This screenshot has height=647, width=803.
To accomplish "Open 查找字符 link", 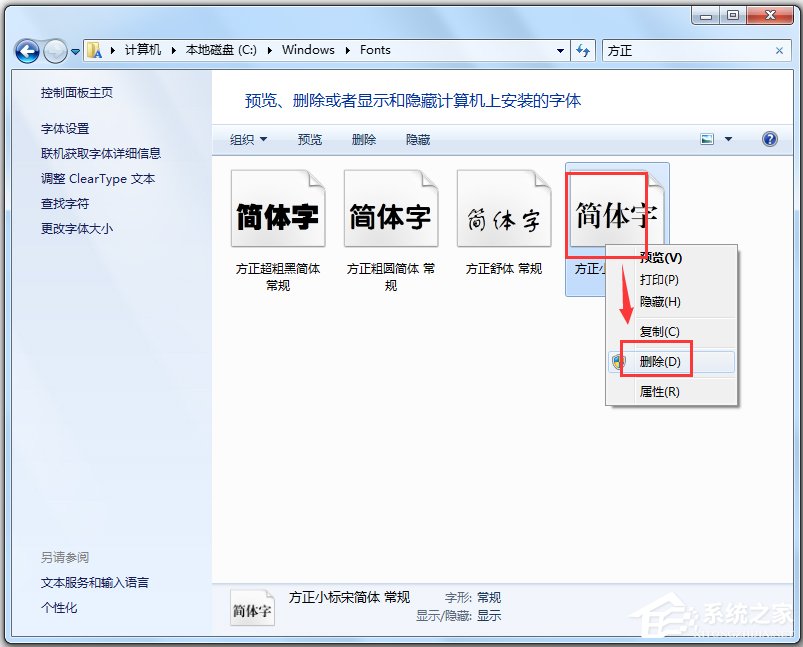I will (65, 204).
